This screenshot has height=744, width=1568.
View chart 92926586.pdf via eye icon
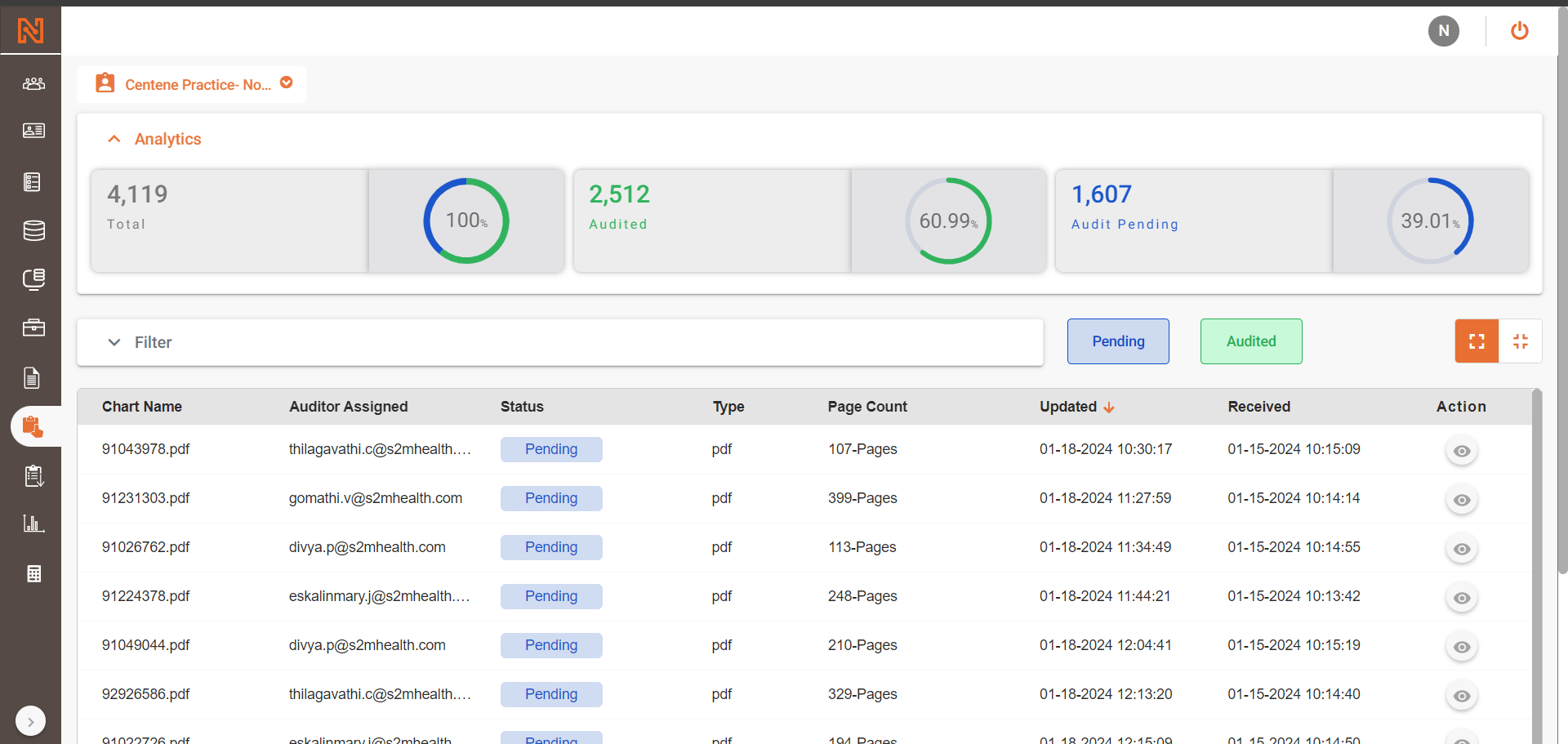1462,696
